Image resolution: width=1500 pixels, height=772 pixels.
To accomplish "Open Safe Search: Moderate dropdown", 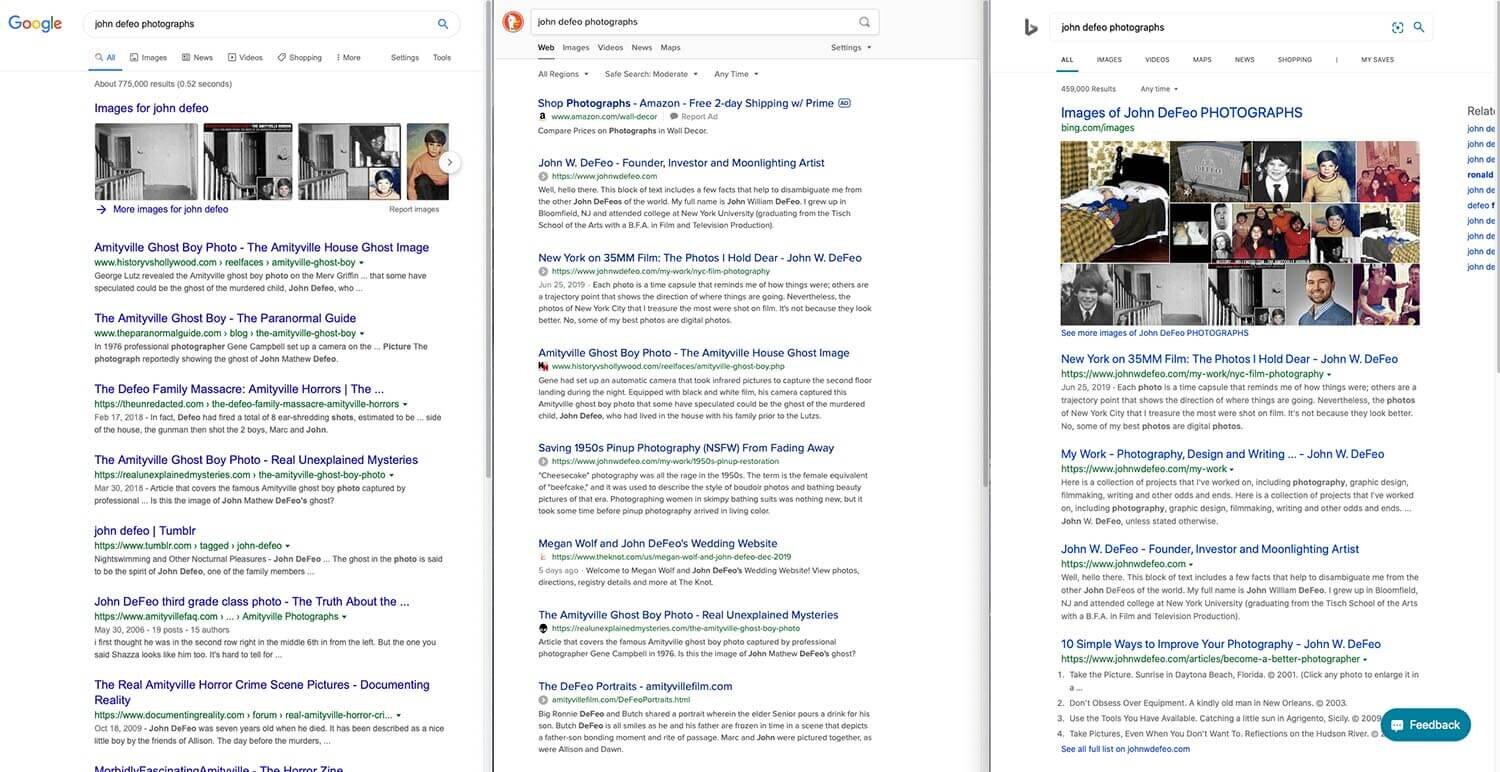I will 650,74.
